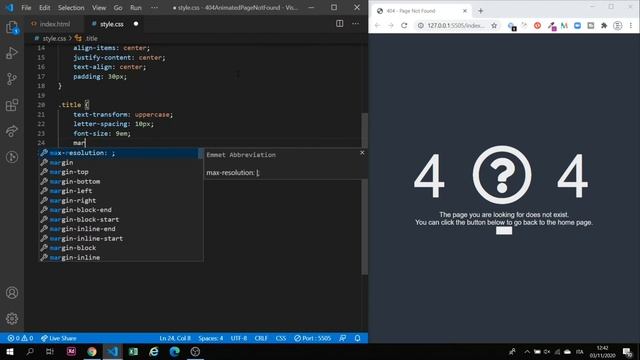Stop Live Server on Port 5505
Image resolution: width=640 pixels, height=360 pixels.
(313, 338)
